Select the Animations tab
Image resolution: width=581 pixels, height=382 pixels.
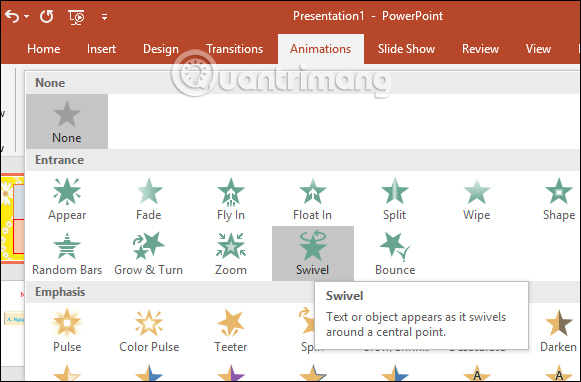321,49
